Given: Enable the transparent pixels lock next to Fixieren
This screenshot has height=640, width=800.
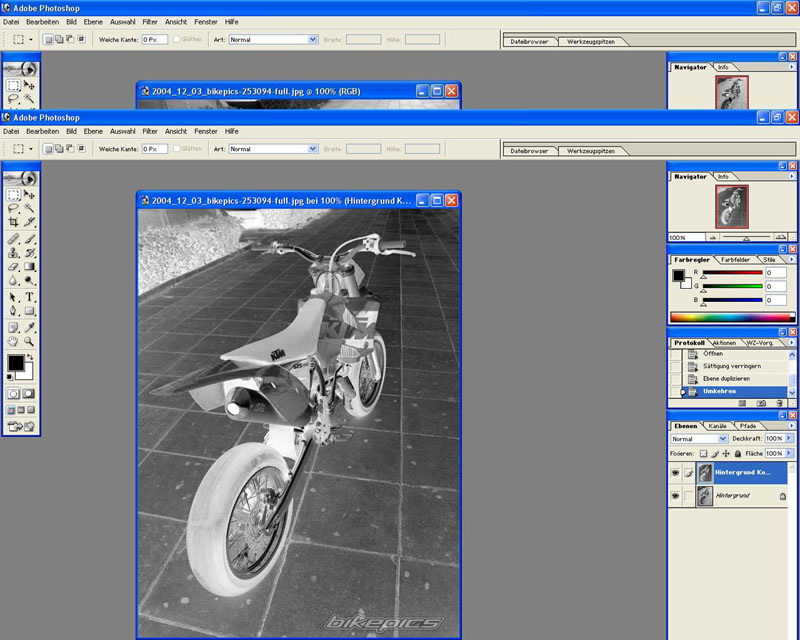Looking at the screenshot, I should 703,453.
